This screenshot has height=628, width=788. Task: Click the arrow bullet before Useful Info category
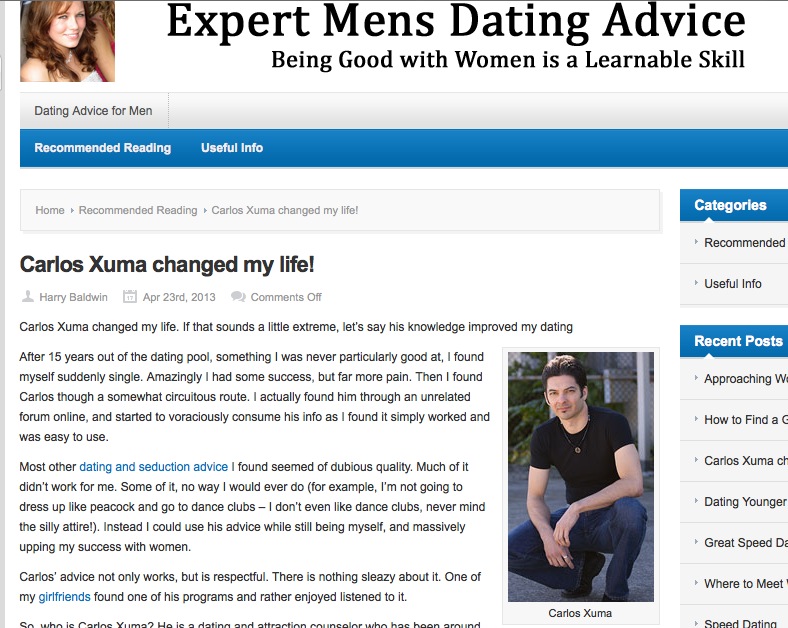point(696,283)
